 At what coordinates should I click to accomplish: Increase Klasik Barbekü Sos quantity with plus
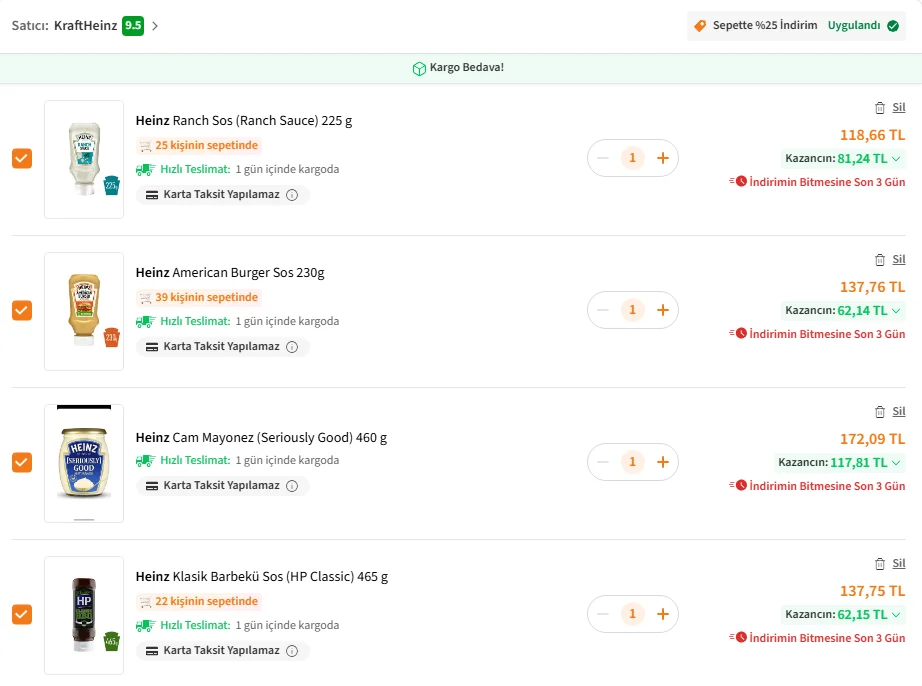663,614
